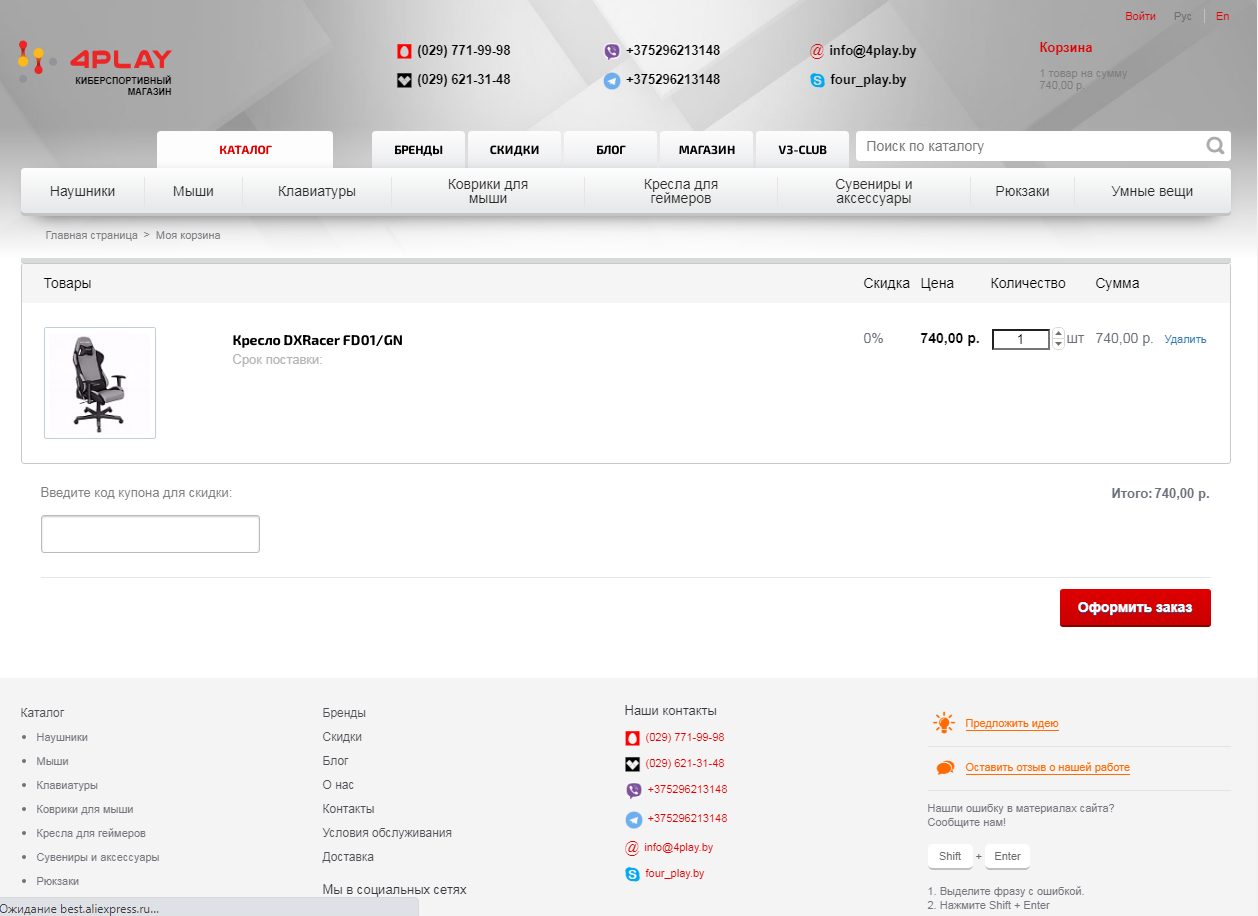Focus the coupon code input field
The height and width of the screenshot is (916, 1258).
[150, 534]
